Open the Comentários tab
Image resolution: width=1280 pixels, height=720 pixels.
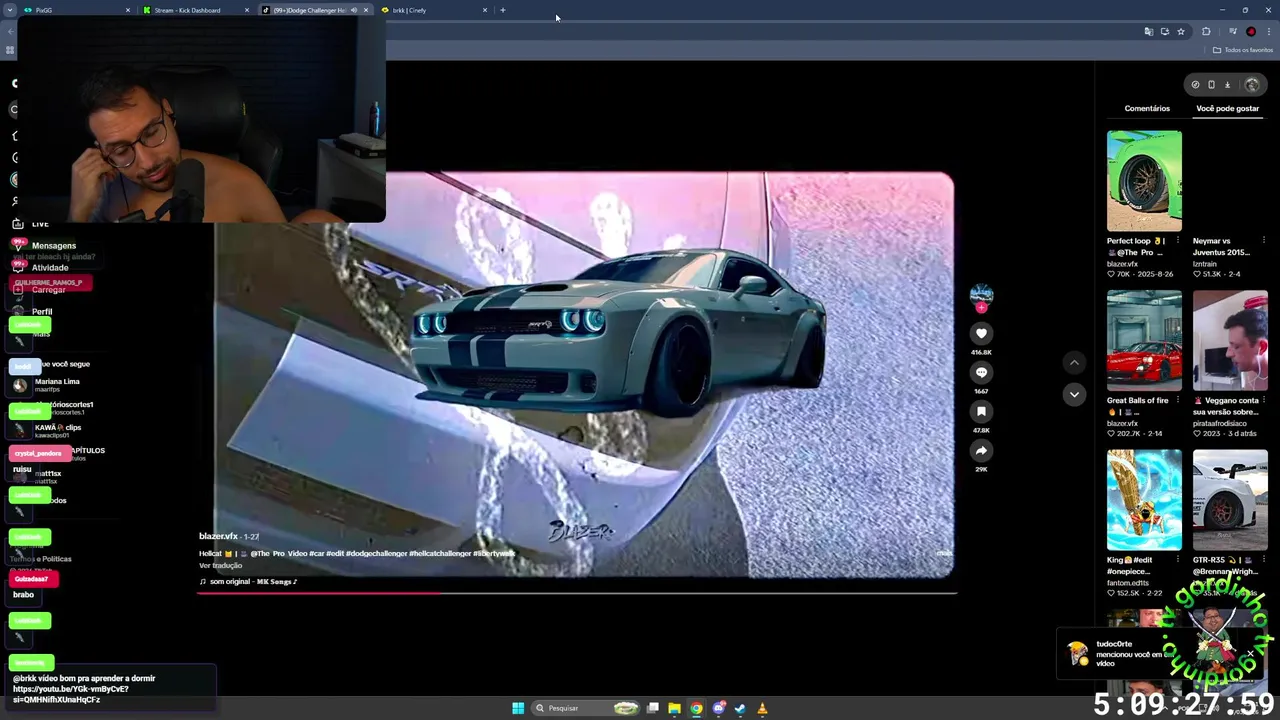(x=1147, y=108)
